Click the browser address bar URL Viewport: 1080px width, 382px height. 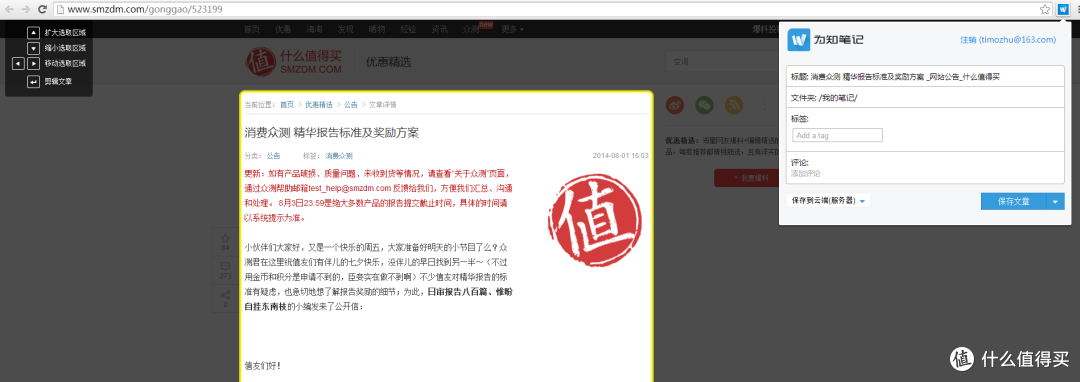point(144,10)
